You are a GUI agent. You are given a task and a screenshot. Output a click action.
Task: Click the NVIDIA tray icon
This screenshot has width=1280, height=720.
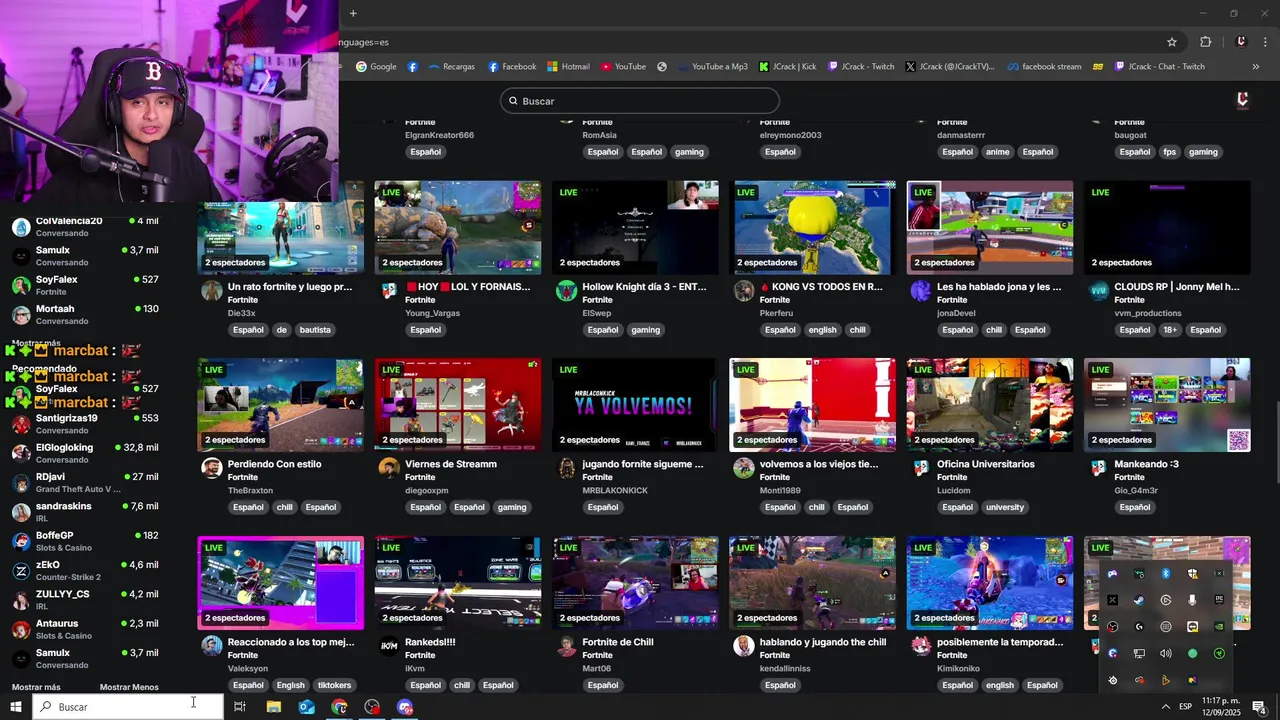(1219, 626)
